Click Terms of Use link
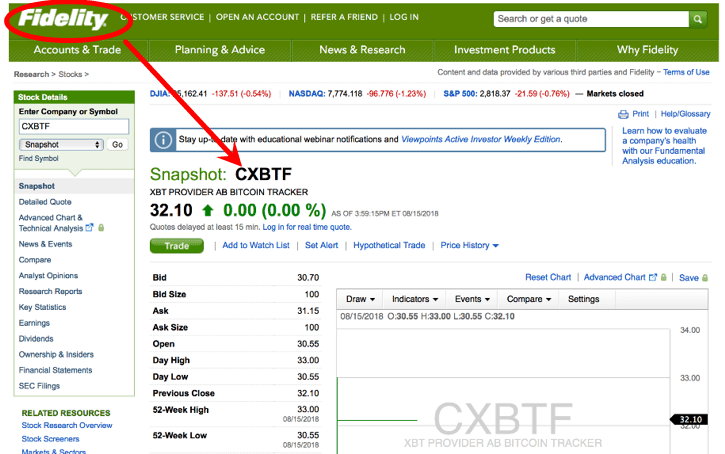Screen dimensions: 725x454 pyautogui.click(x=686, y=72)
